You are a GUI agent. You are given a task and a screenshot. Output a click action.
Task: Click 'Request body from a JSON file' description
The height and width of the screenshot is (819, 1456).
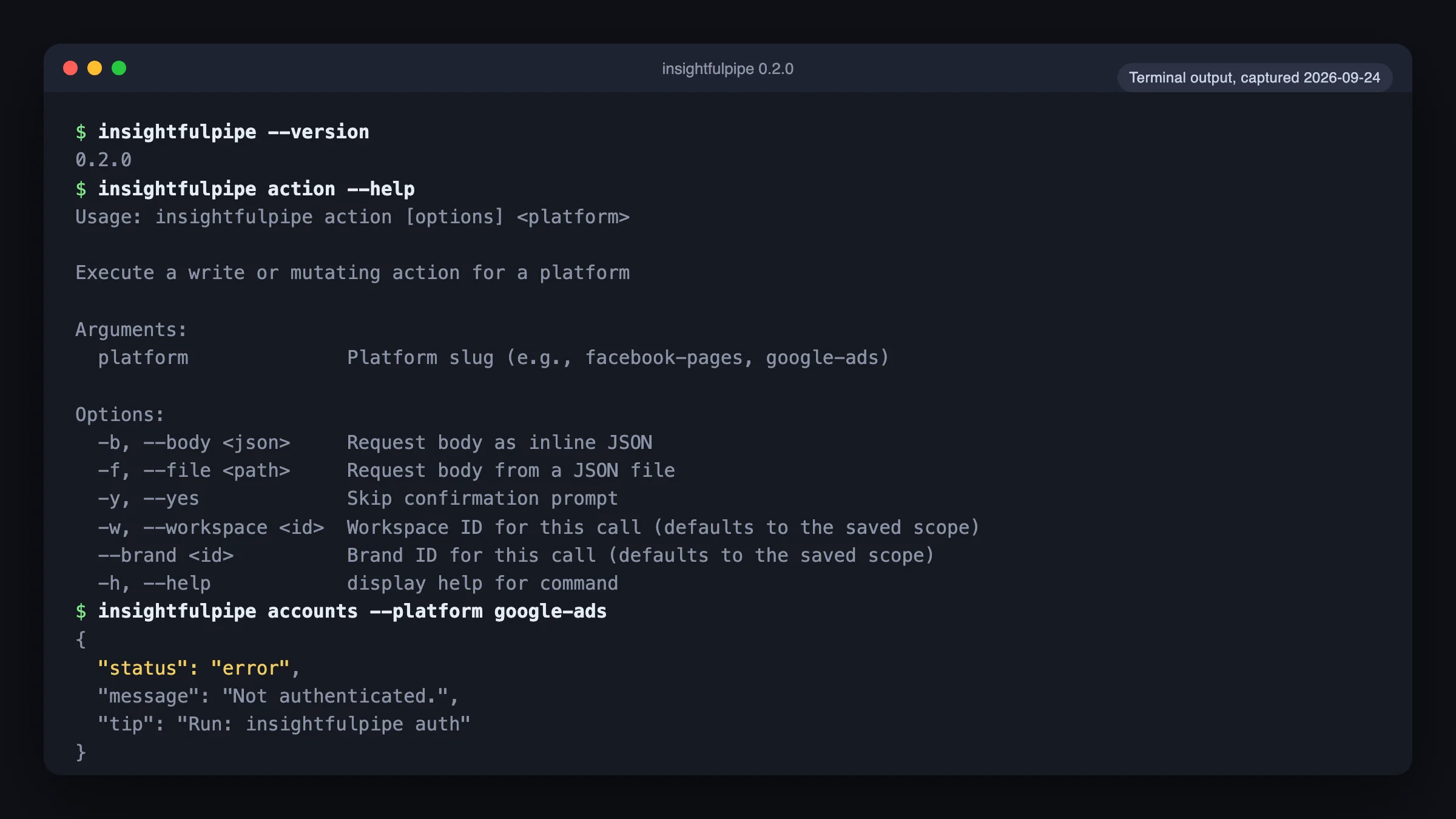point(511,470)
